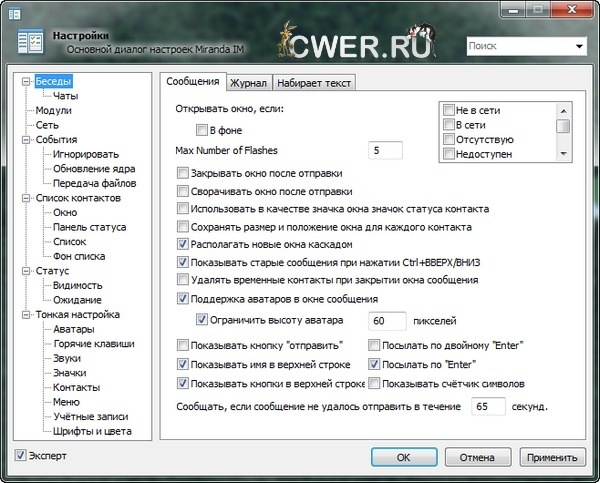
Task: Open Аватары settings
Action: point(74,329)
